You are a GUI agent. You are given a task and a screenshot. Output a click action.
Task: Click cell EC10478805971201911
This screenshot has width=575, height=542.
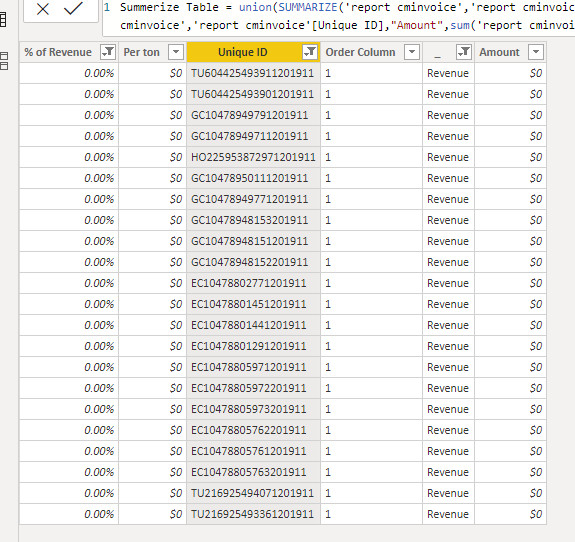coord(253,367)
